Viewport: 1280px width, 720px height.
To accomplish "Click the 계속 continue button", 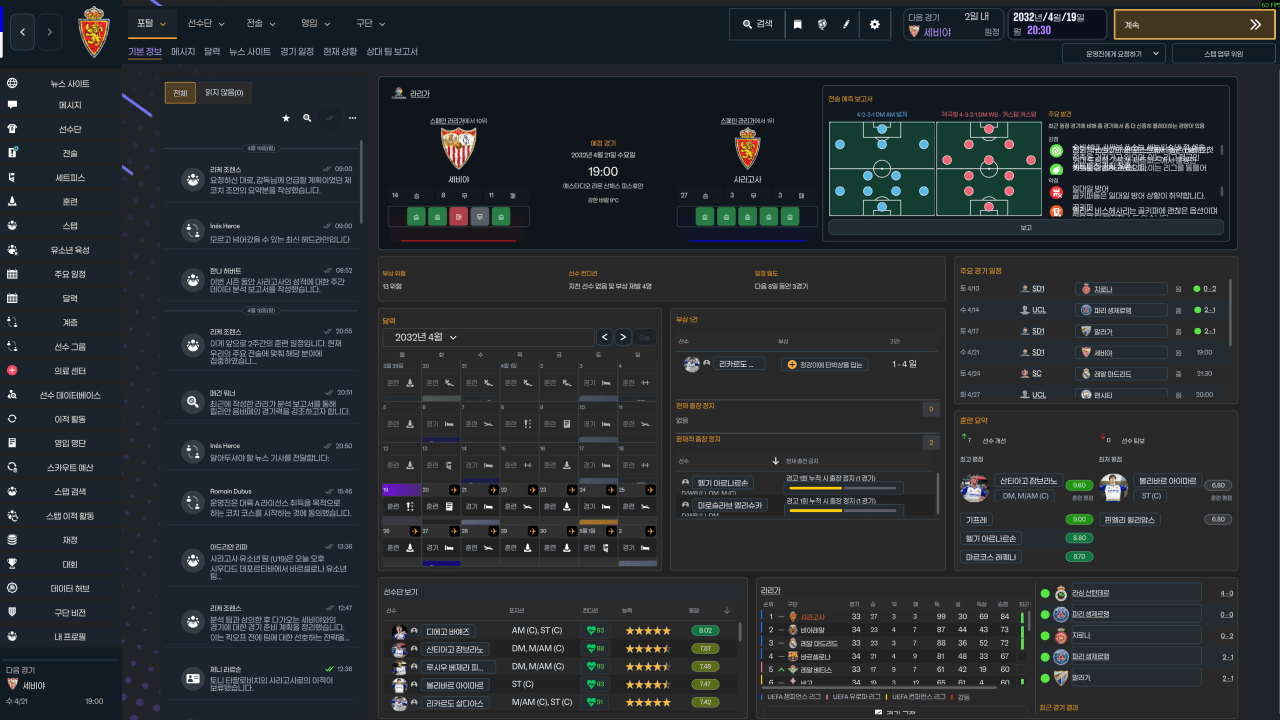I will point(1194,24).
